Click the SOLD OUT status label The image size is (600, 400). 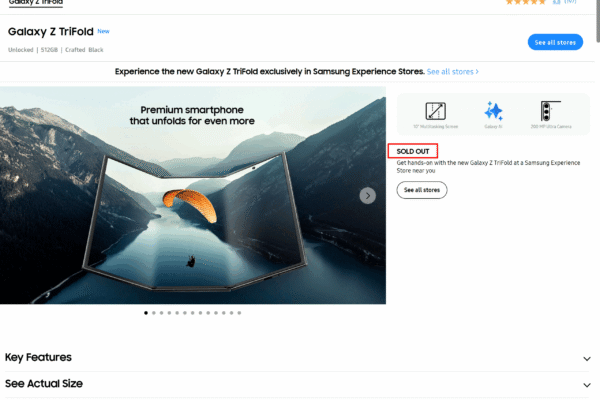pyautogui.click(x=412, y=150)
